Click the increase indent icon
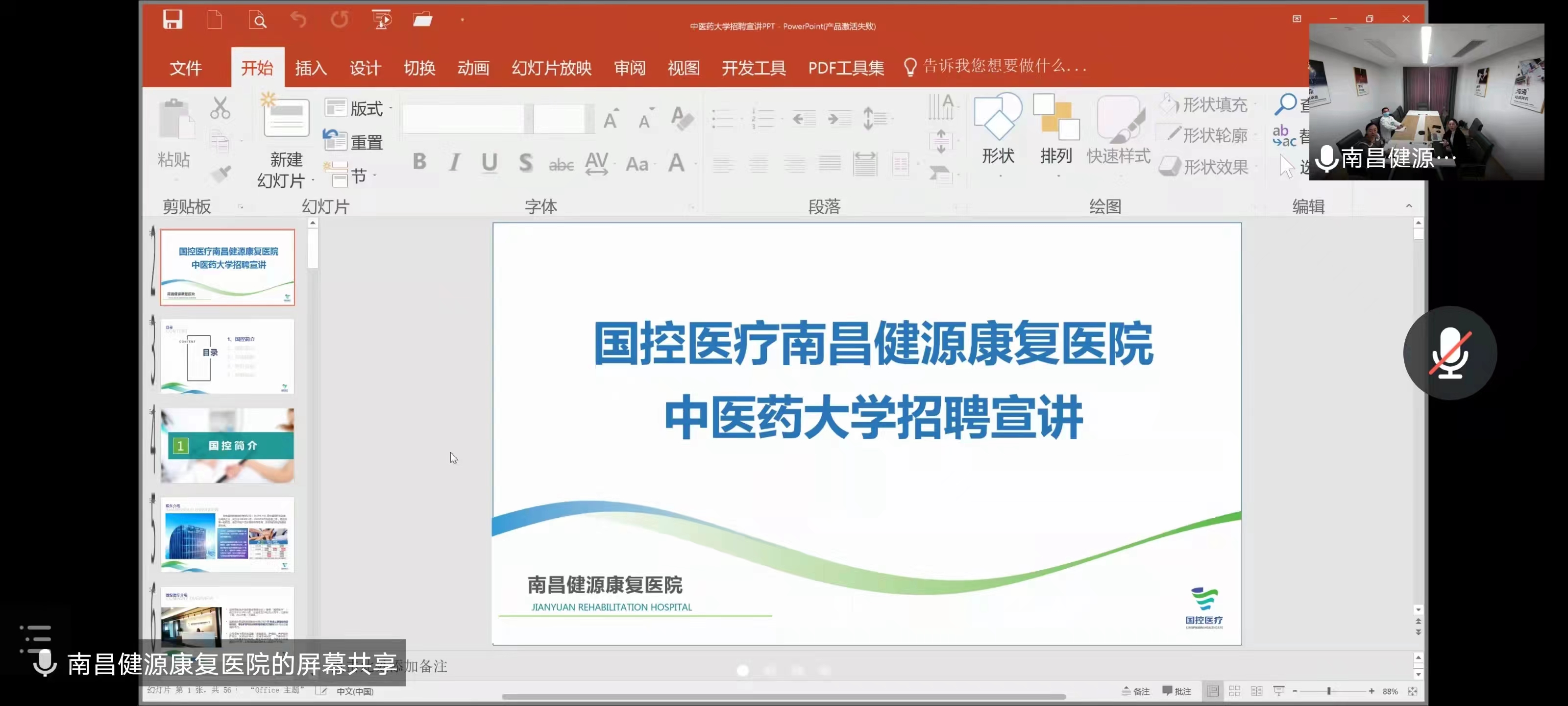 (839, 118)
